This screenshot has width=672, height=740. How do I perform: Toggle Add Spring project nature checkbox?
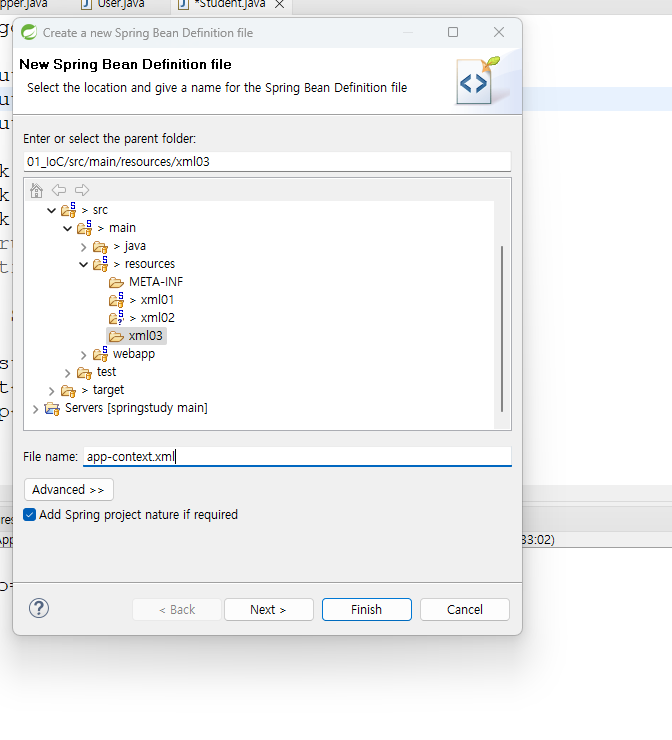[x=30, y=514]
